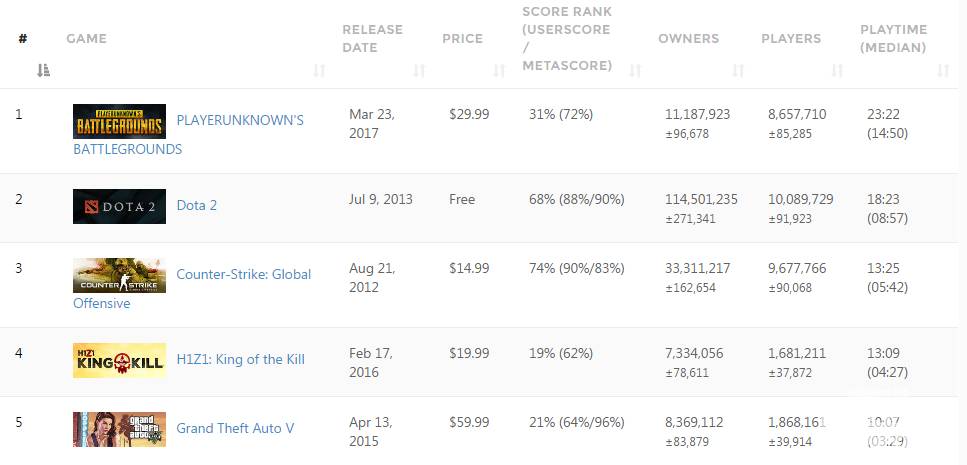Open PLAYERUNKNOWN'S BATTLEGROUNDS game link
This screenshot has height=465, width=967.
coord(240,120)
